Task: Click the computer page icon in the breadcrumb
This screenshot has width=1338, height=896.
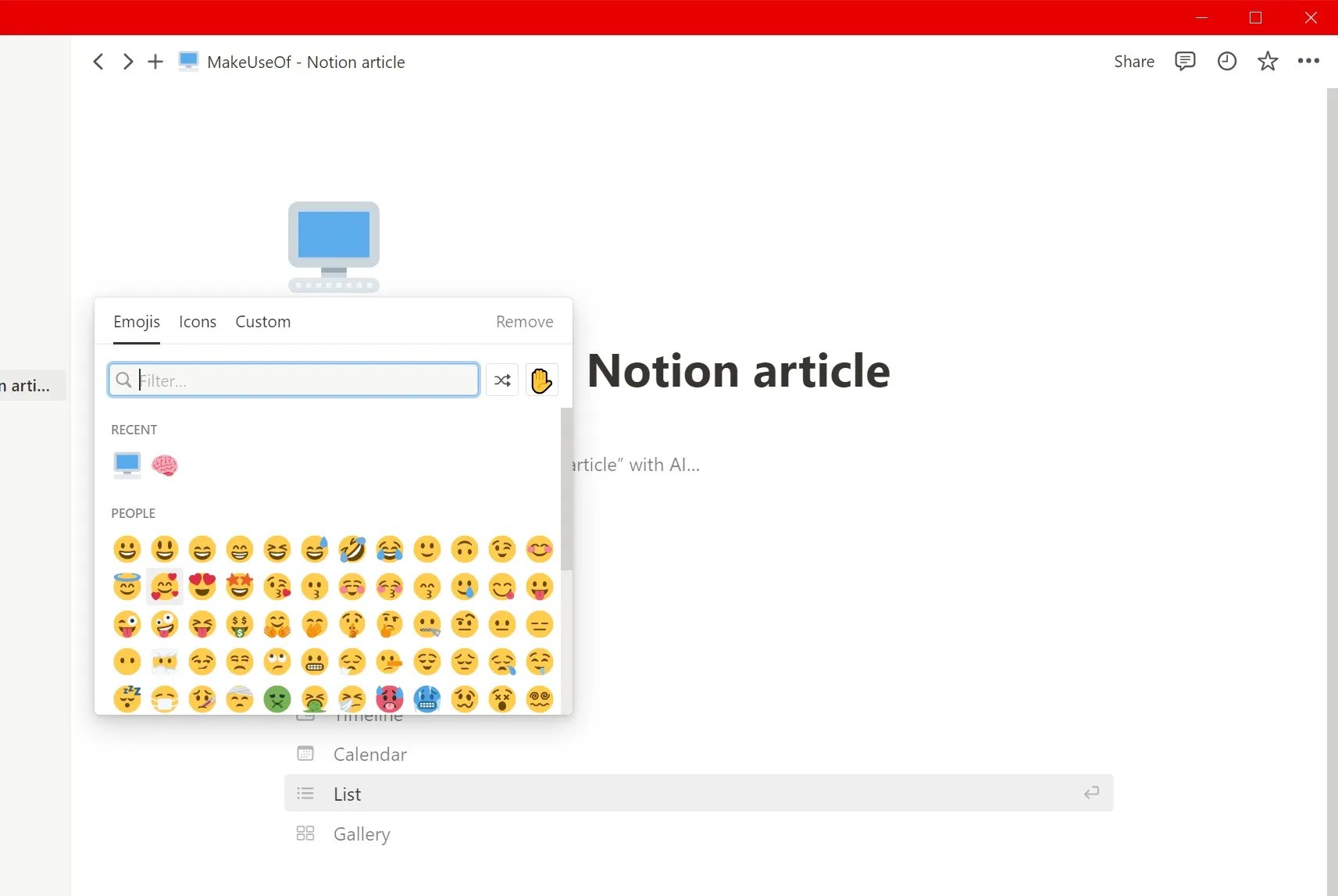Action: 188,61
